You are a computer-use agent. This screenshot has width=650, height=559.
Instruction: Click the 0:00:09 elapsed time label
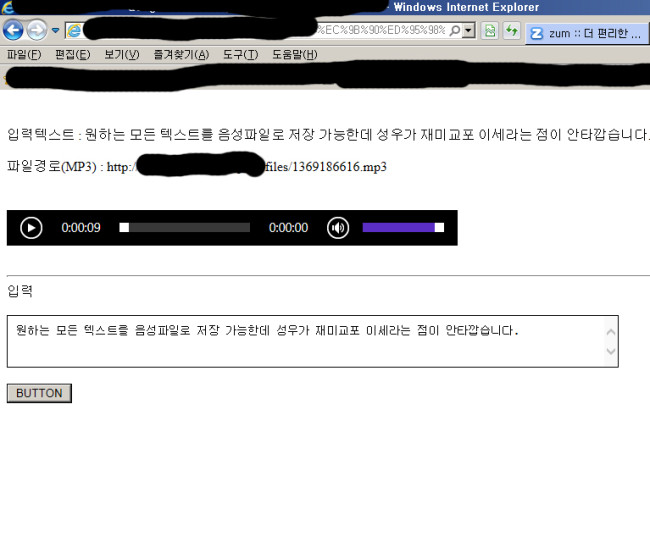81,228
